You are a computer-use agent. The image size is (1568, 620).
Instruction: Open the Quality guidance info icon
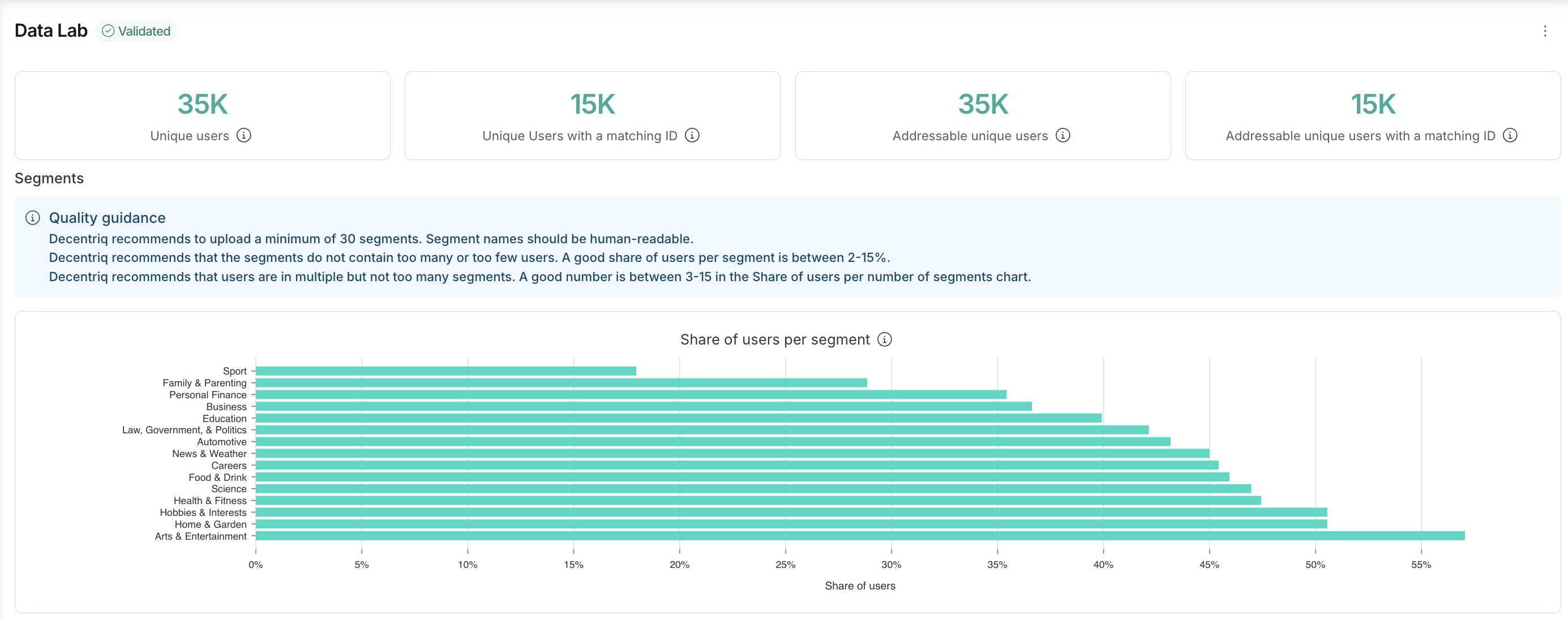(32, 217)
